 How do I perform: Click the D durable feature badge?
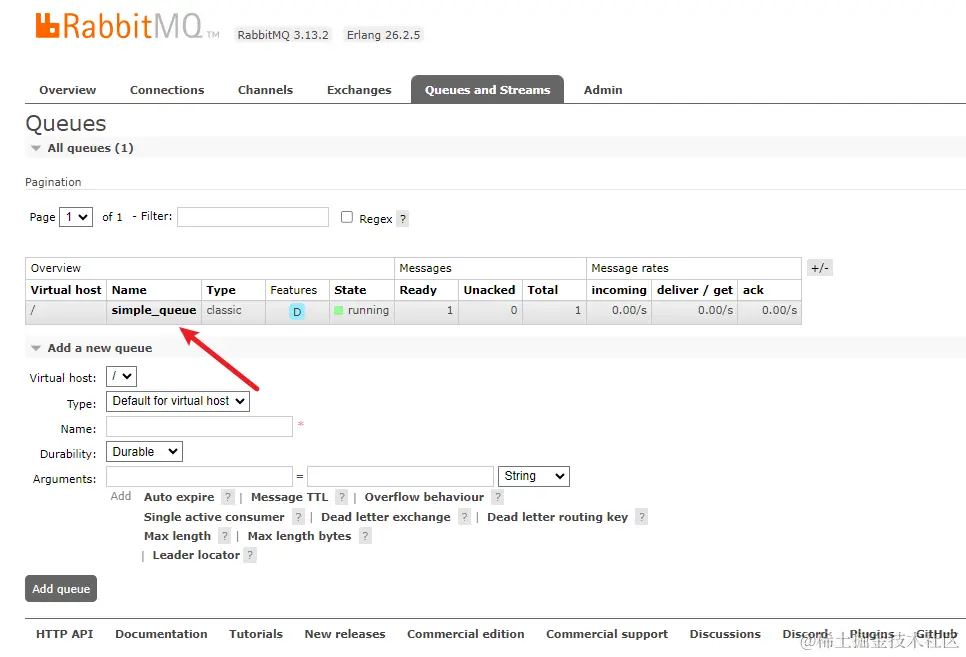pyautogui.click(x=297, y=312)
